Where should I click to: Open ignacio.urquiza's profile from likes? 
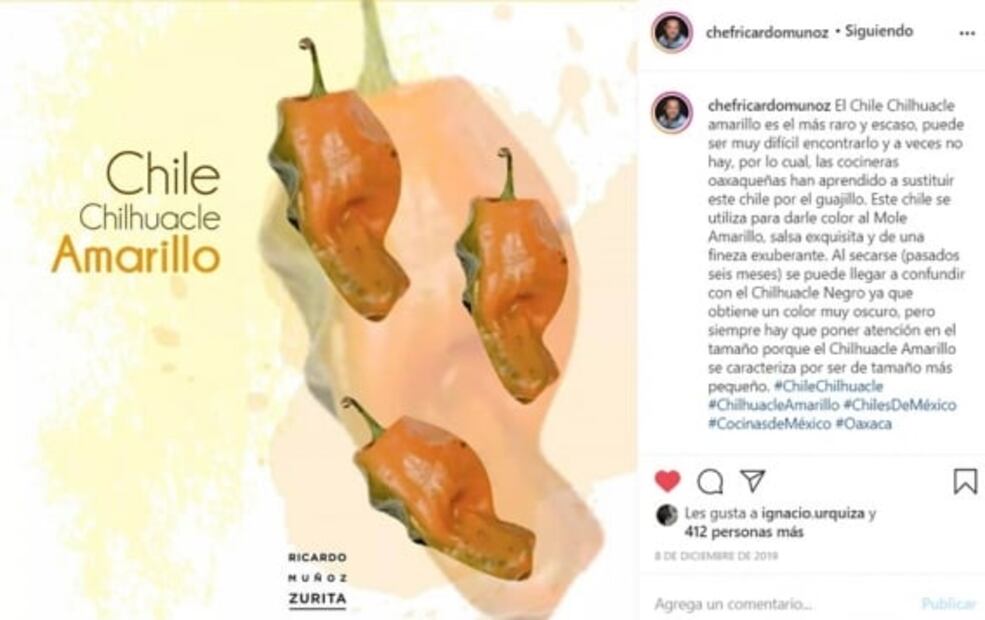pos(813,513)
